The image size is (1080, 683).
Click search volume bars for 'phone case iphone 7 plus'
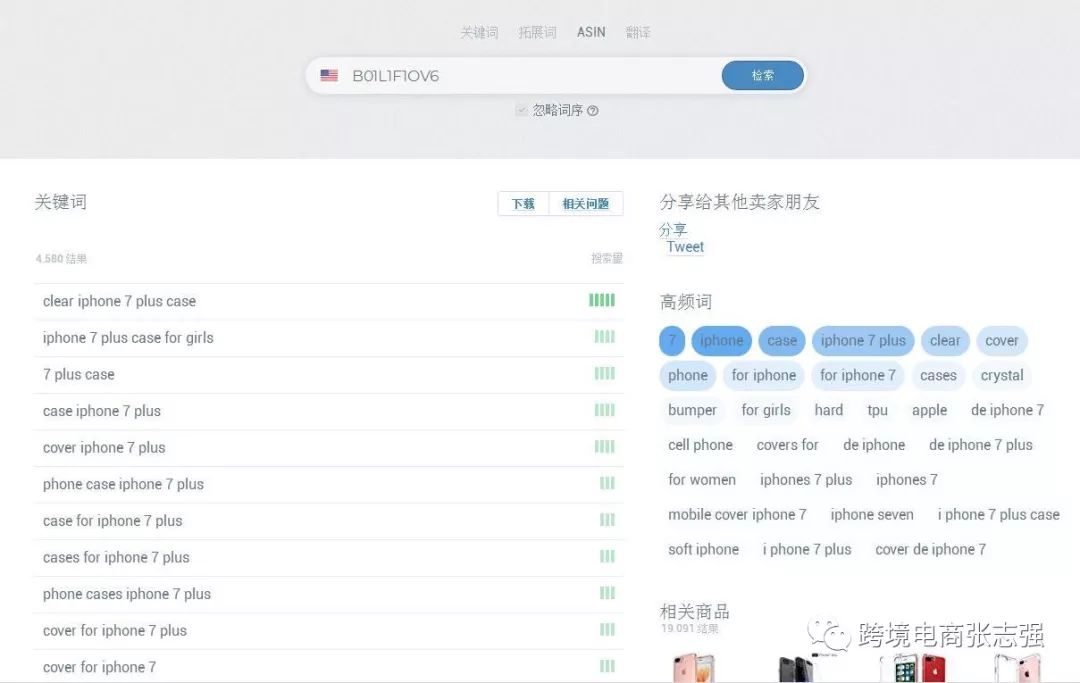607,483
